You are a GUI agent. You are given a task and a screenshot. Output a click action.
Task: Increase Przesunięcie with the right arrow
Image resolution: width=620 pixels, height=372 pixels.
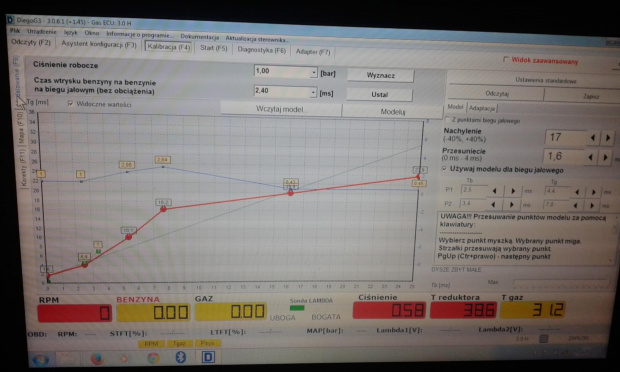coord(605,157)
